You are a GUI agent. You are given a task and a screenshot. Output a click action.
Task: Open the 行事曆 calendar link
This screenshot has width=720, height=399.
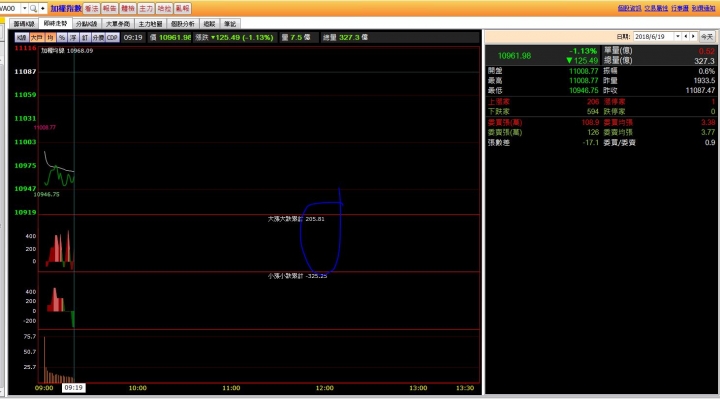pyautogui.click(x=680, y=8)
